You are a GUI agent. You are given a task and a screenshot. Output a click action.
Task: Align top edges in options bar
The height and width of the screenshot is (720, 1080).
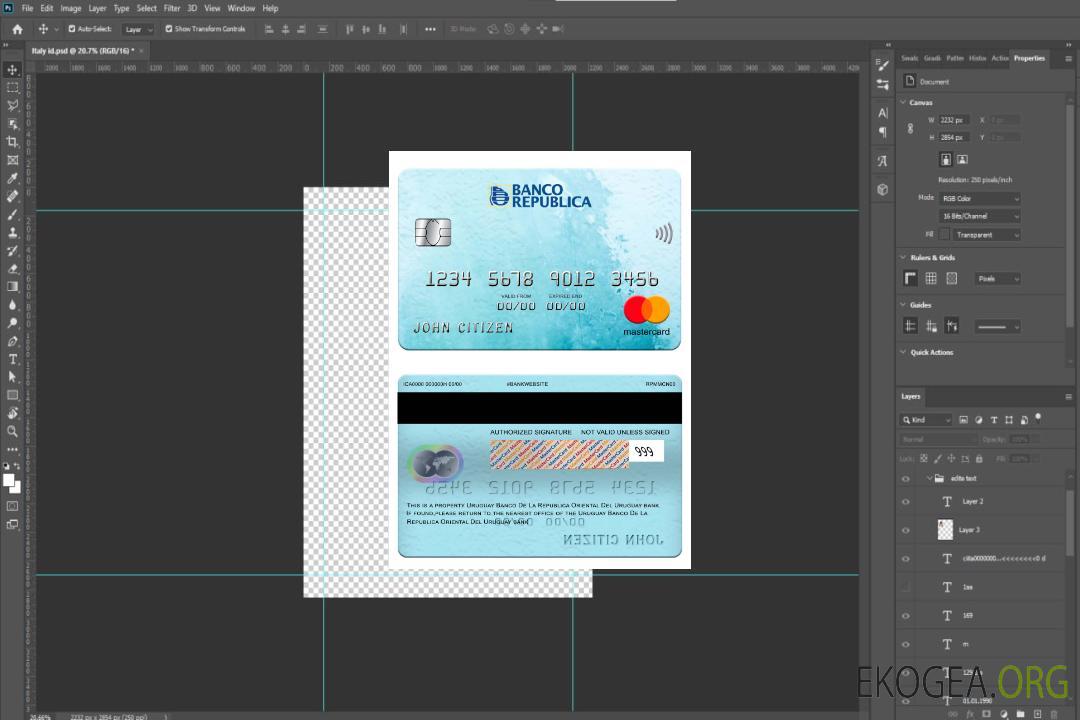[349, 29]
